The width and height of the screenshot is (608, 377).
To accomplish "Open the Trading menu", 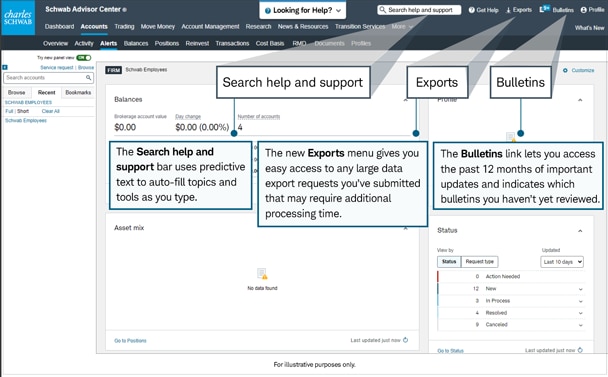I will (124, 26).
